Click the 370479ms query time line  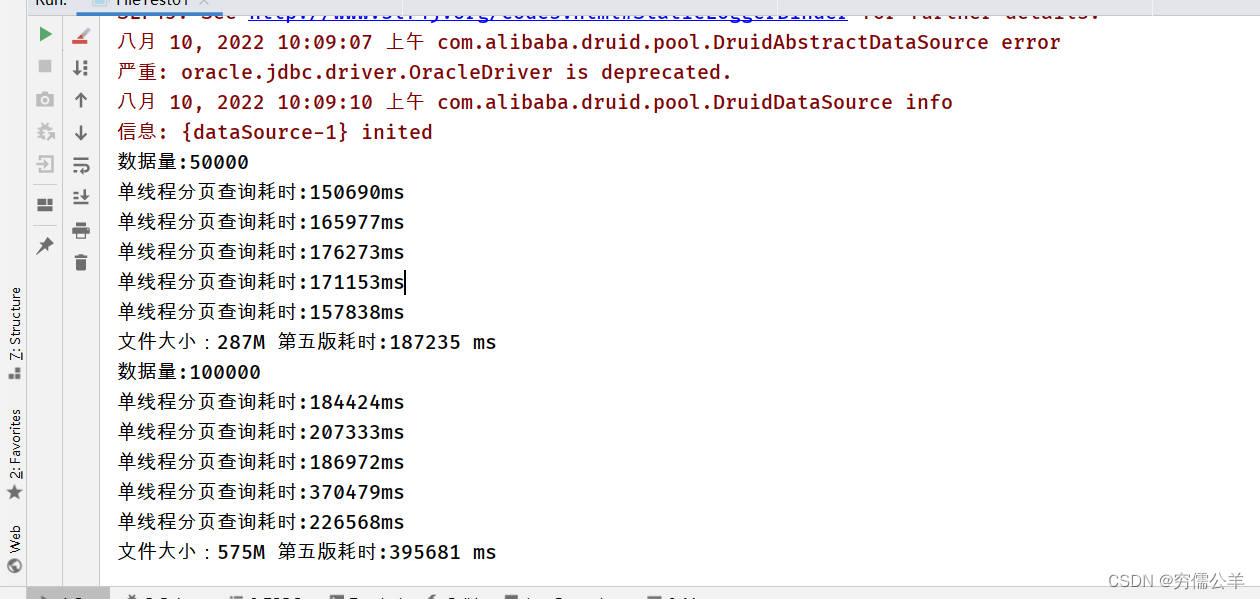pyautogui.click(x=261, y=493)
